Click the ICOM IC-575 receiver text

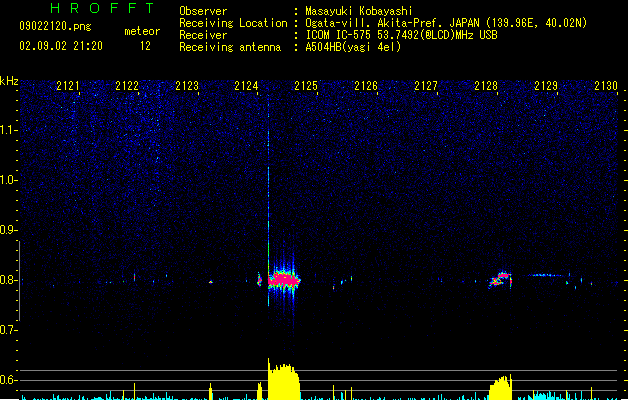point(402,35)
